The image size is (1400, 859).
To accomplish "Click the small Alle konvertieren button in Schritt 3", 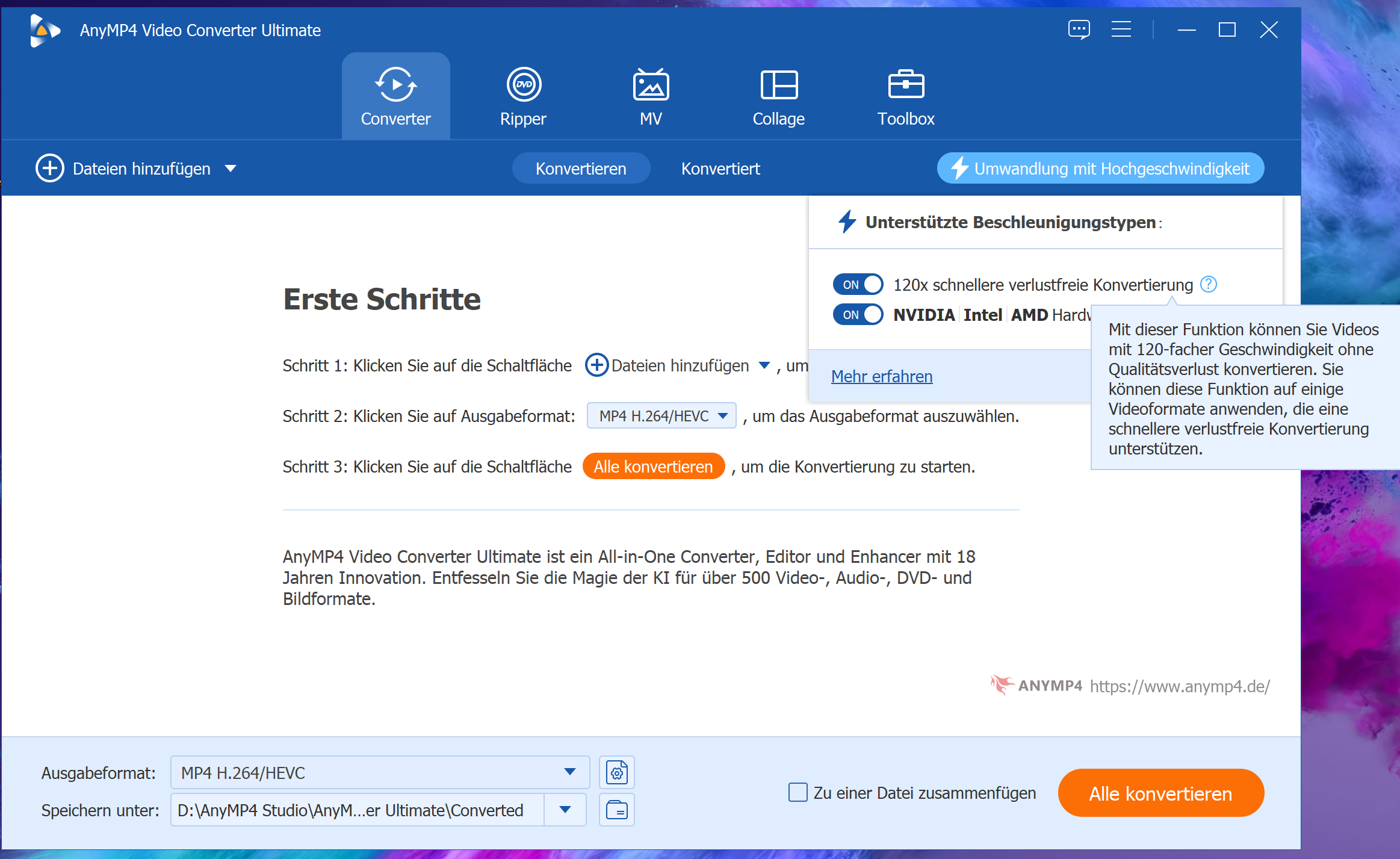I will coord(653,467).
